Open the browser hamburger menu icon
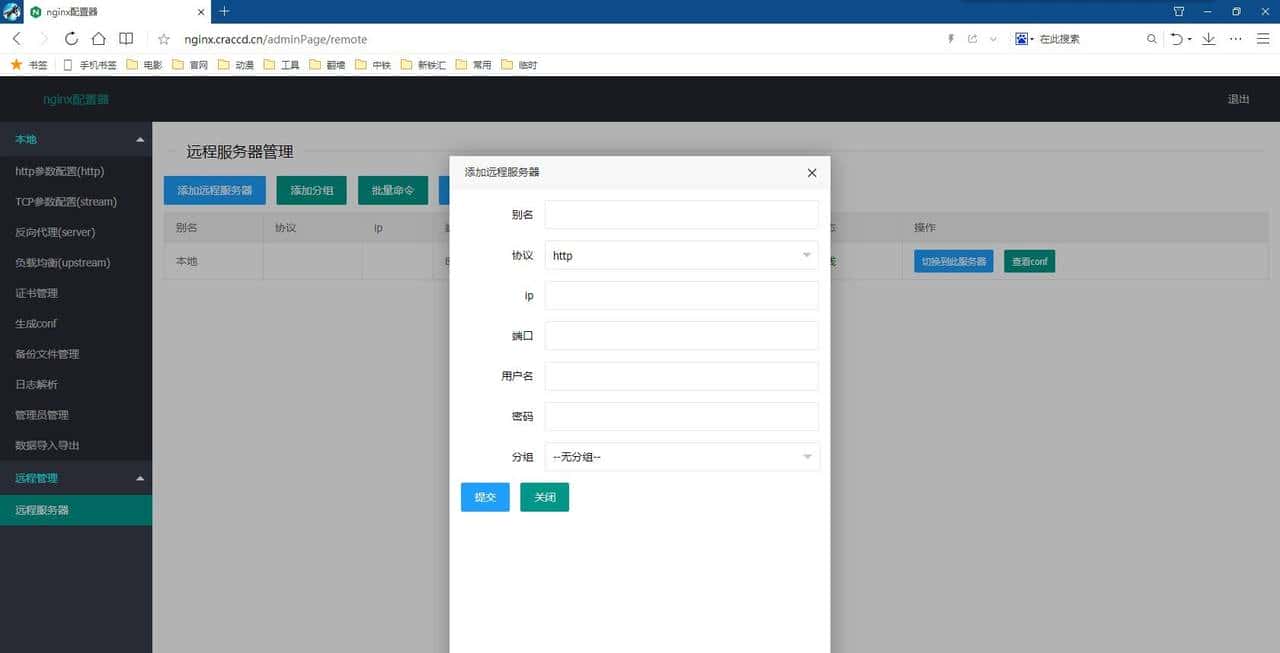This screenshot has width=1280, height=653. pyautogui.click(x=1264, y=38)
